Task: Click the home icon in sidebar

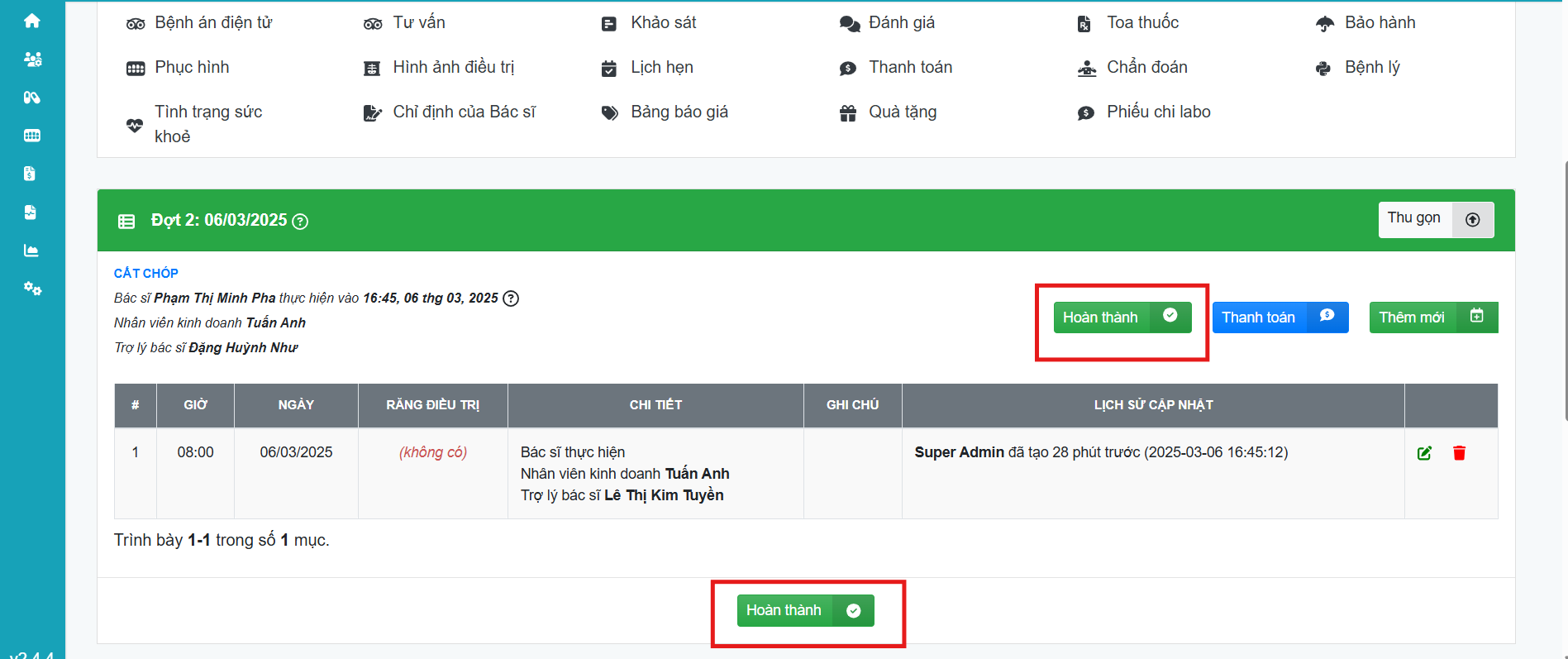Action: point(32,21)
